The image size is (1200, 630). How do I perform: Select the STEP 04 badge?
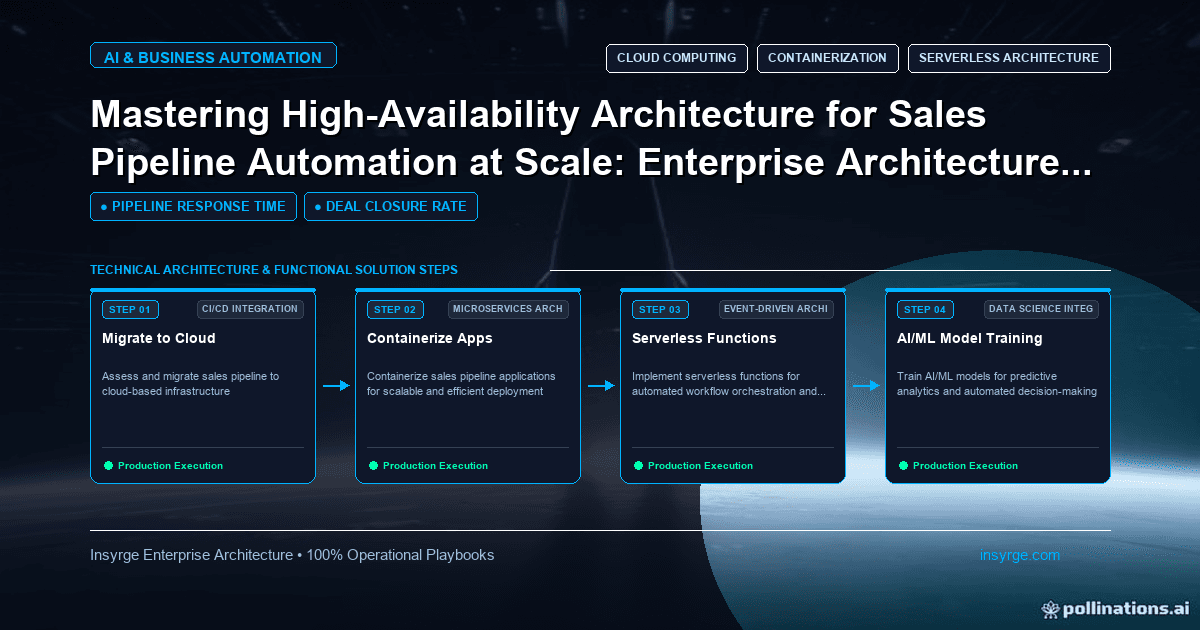[925, 309]
